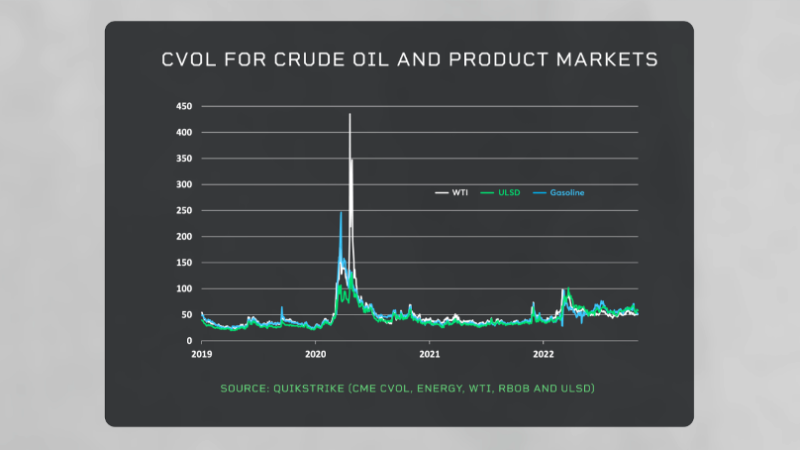Click the 150 y-axis label

(x=184, y=263)
